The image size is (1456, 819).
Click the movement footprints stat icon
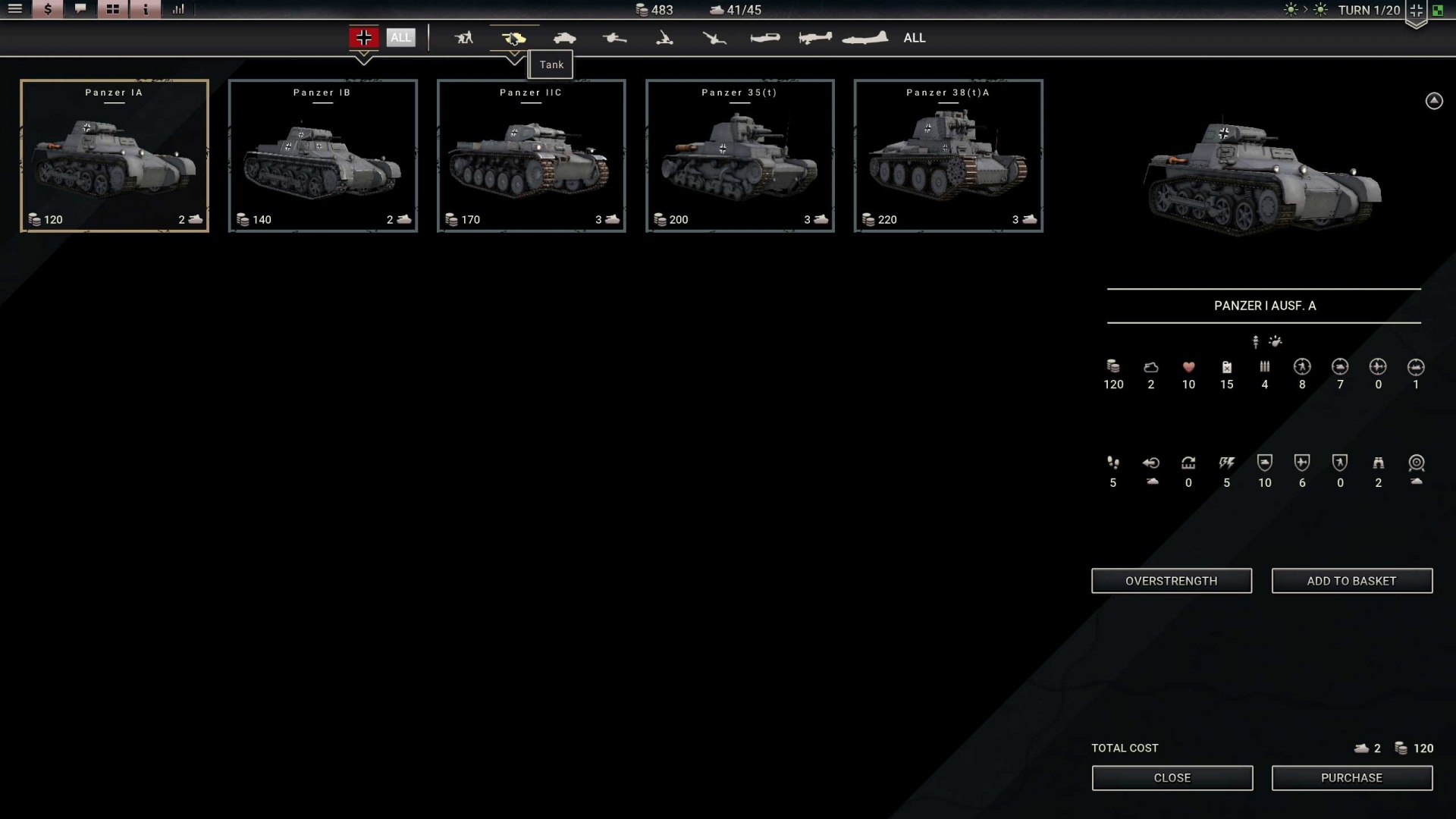point(1113,463)
